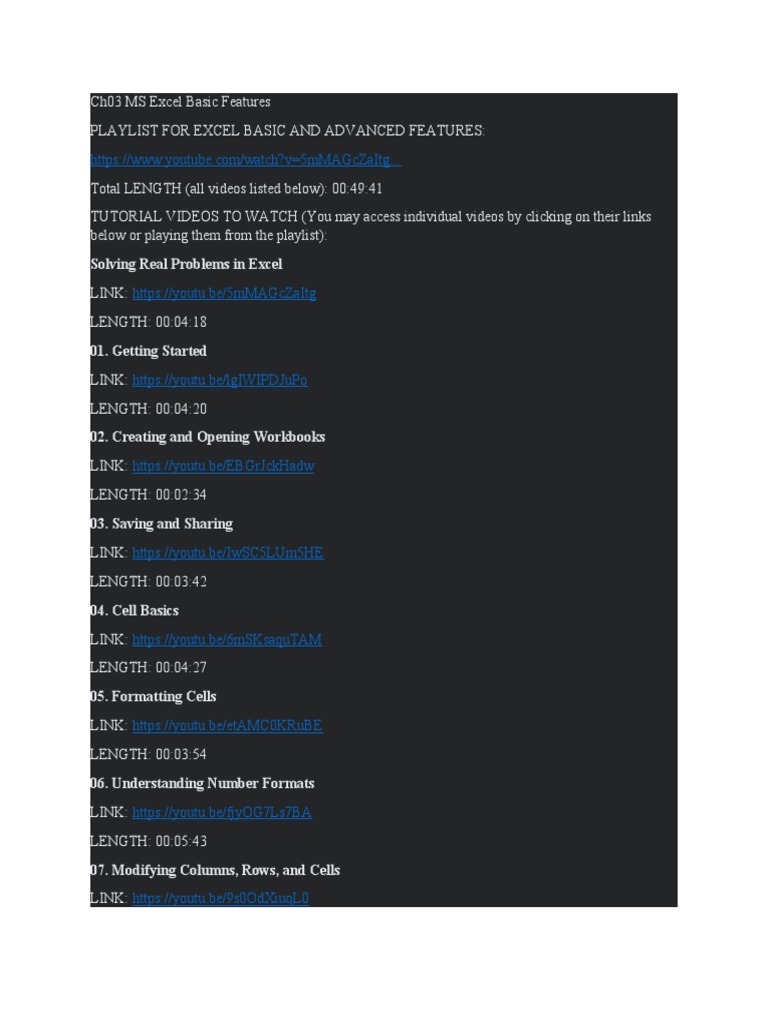Click the 03. Saving and Sharing heading
The height and width of the screenshot is (1024, 768).
[x=161, y=524]
